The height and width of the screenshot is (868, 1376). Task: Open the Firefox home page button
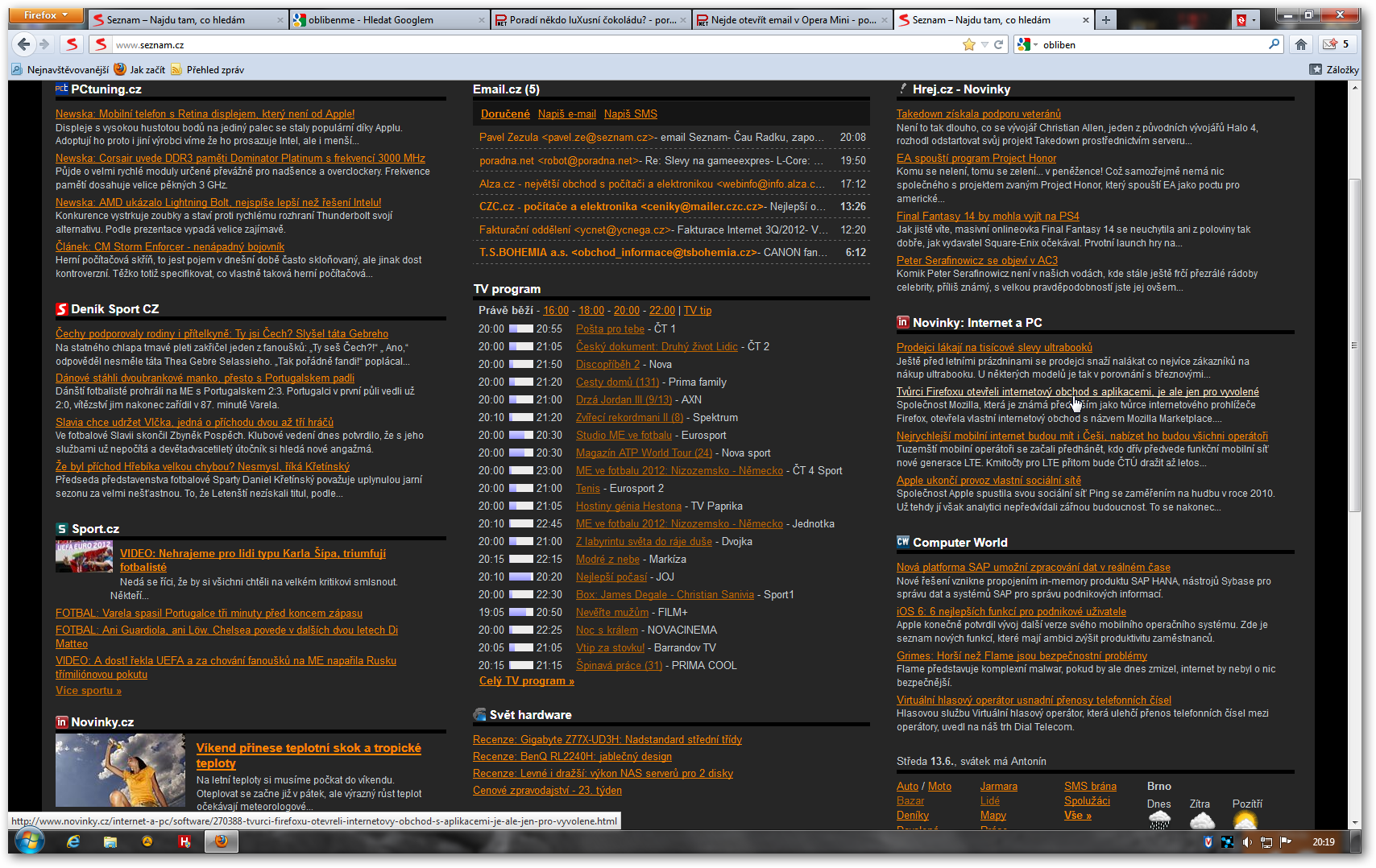coord(1301,44)
